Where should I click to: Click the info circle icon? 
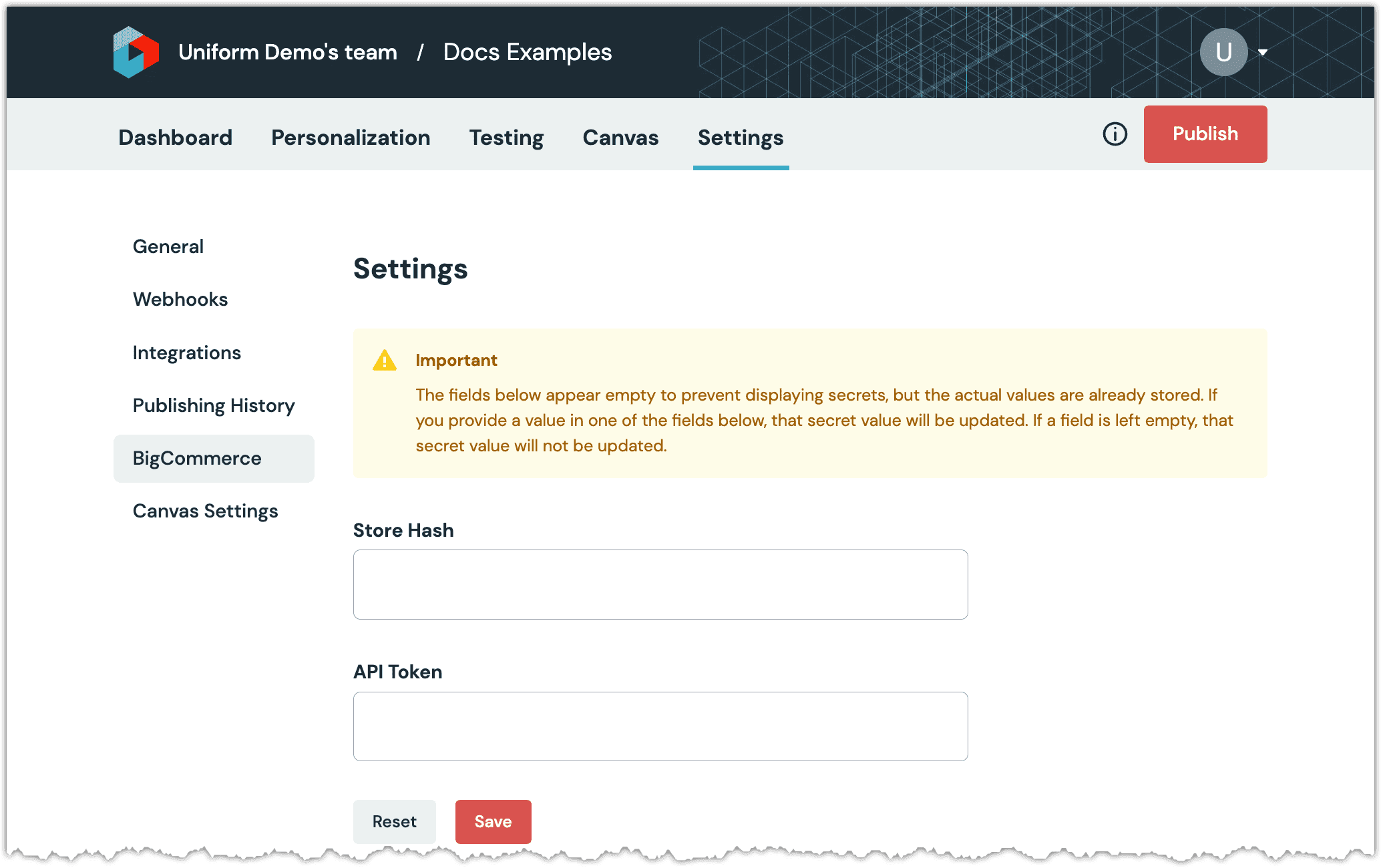coord(1113,134)
